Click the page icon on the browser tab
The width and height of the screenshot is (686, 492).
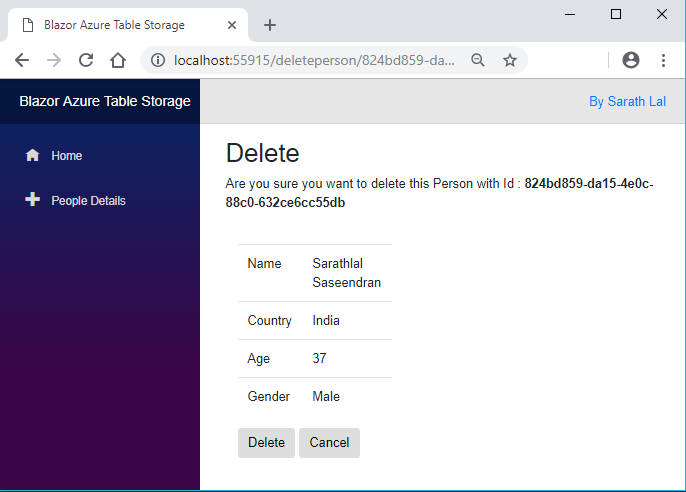coord(28,25)
